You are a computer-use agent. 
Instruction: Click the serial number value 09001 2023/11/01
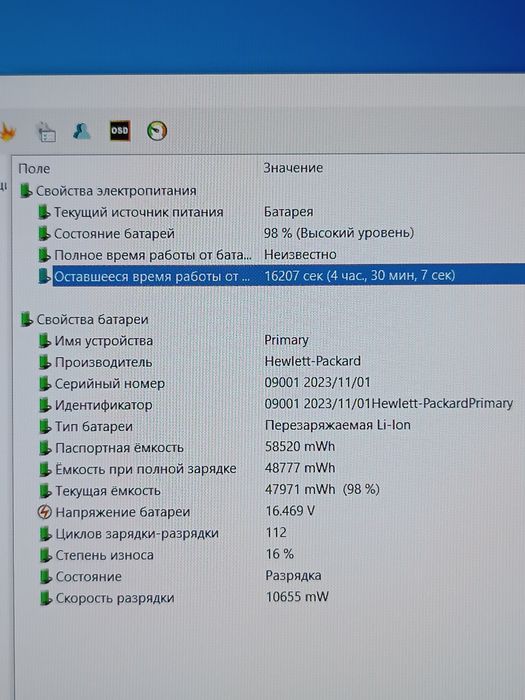[317, 383]
